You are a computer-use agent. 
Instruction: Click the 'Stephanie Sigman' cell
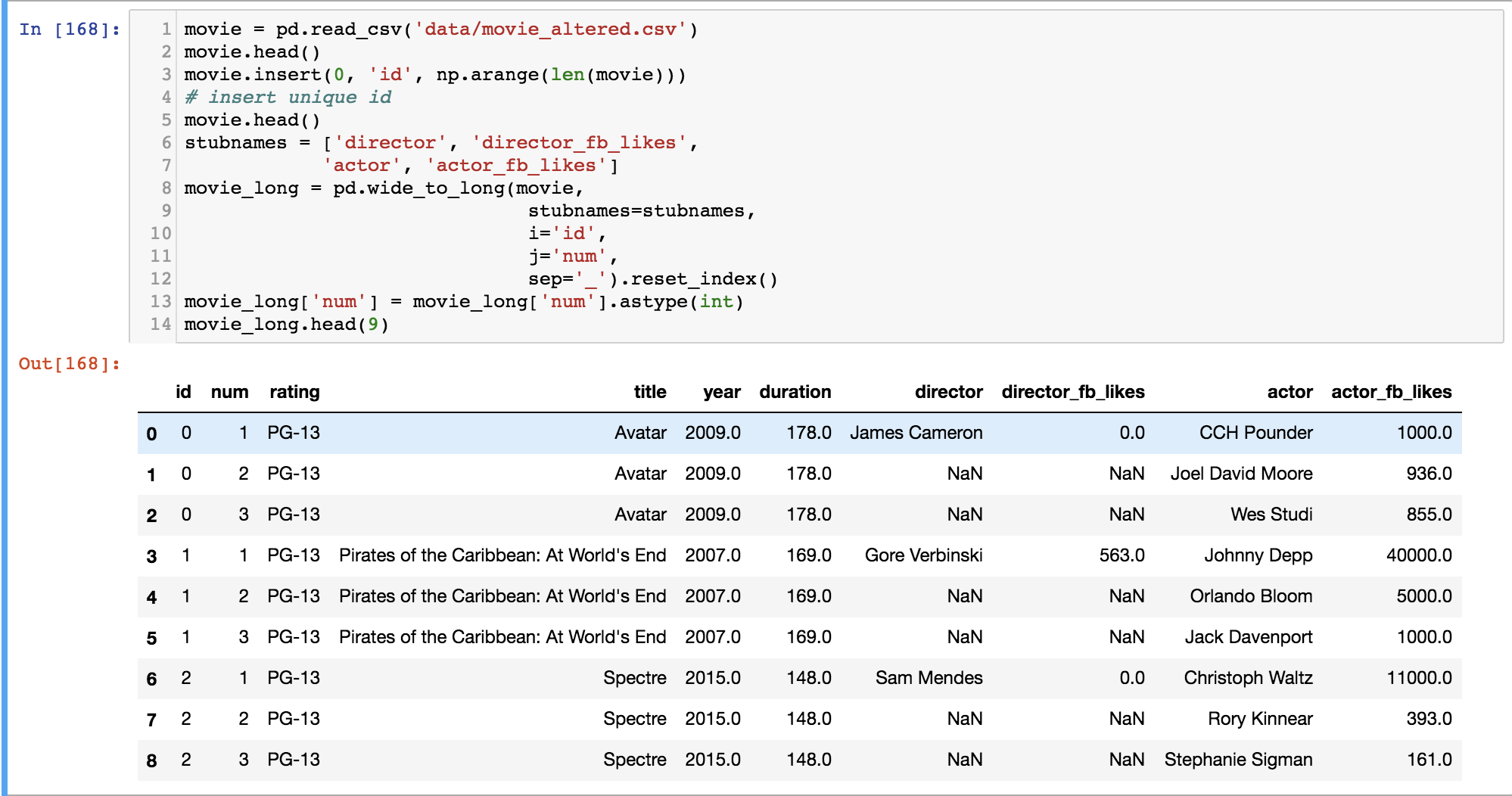point(1239,760)
